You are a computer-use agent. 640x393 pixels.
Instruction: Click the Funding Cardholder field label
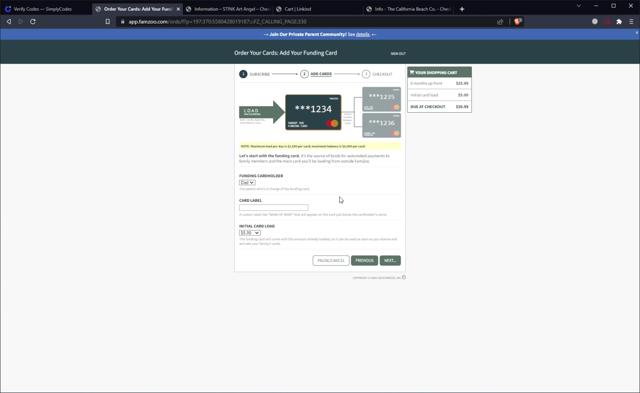[x=261, y=176]
